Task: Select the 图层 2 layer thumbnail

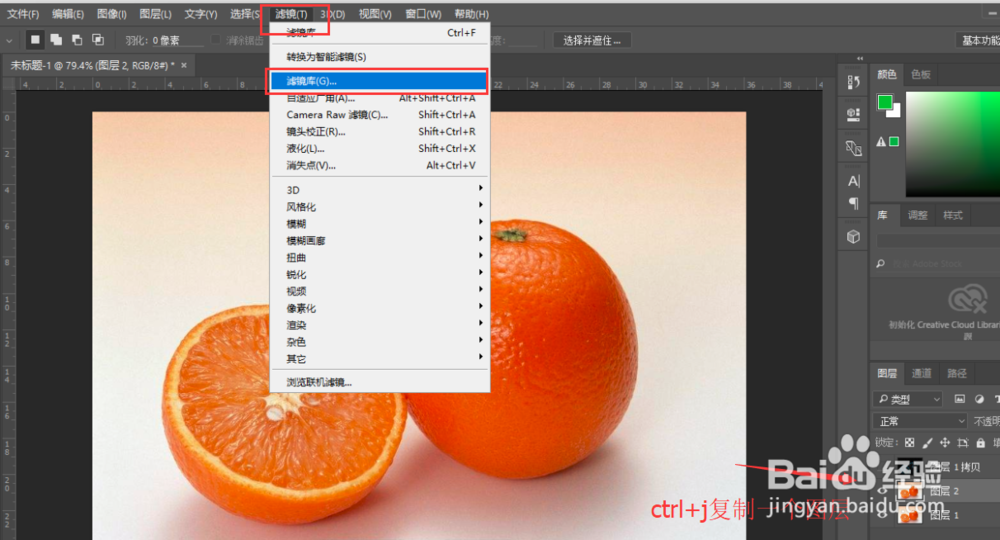Action: (910, 491)
